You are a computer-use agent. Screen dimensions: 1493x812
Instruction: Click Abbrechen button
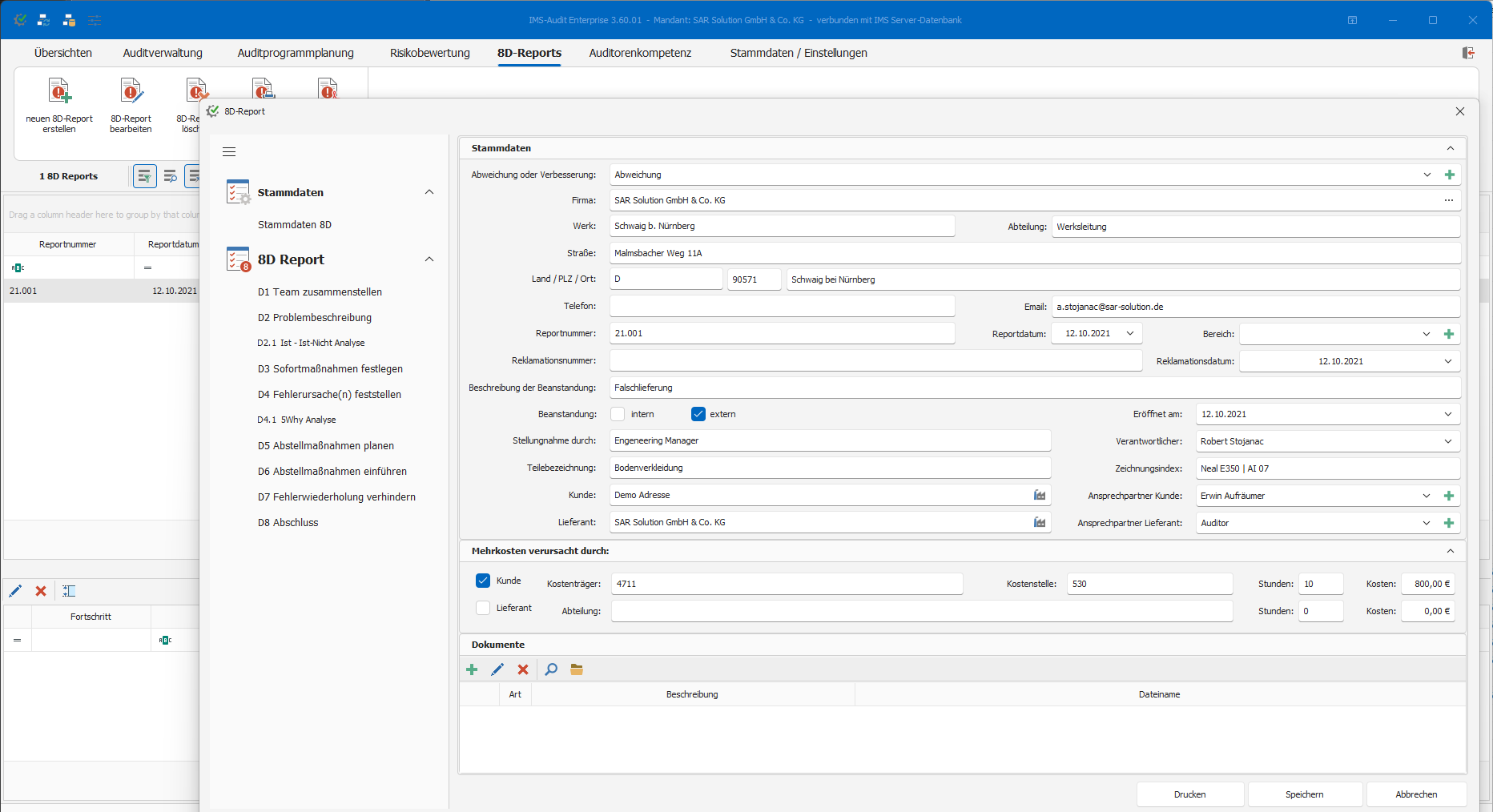point(1416,794)
